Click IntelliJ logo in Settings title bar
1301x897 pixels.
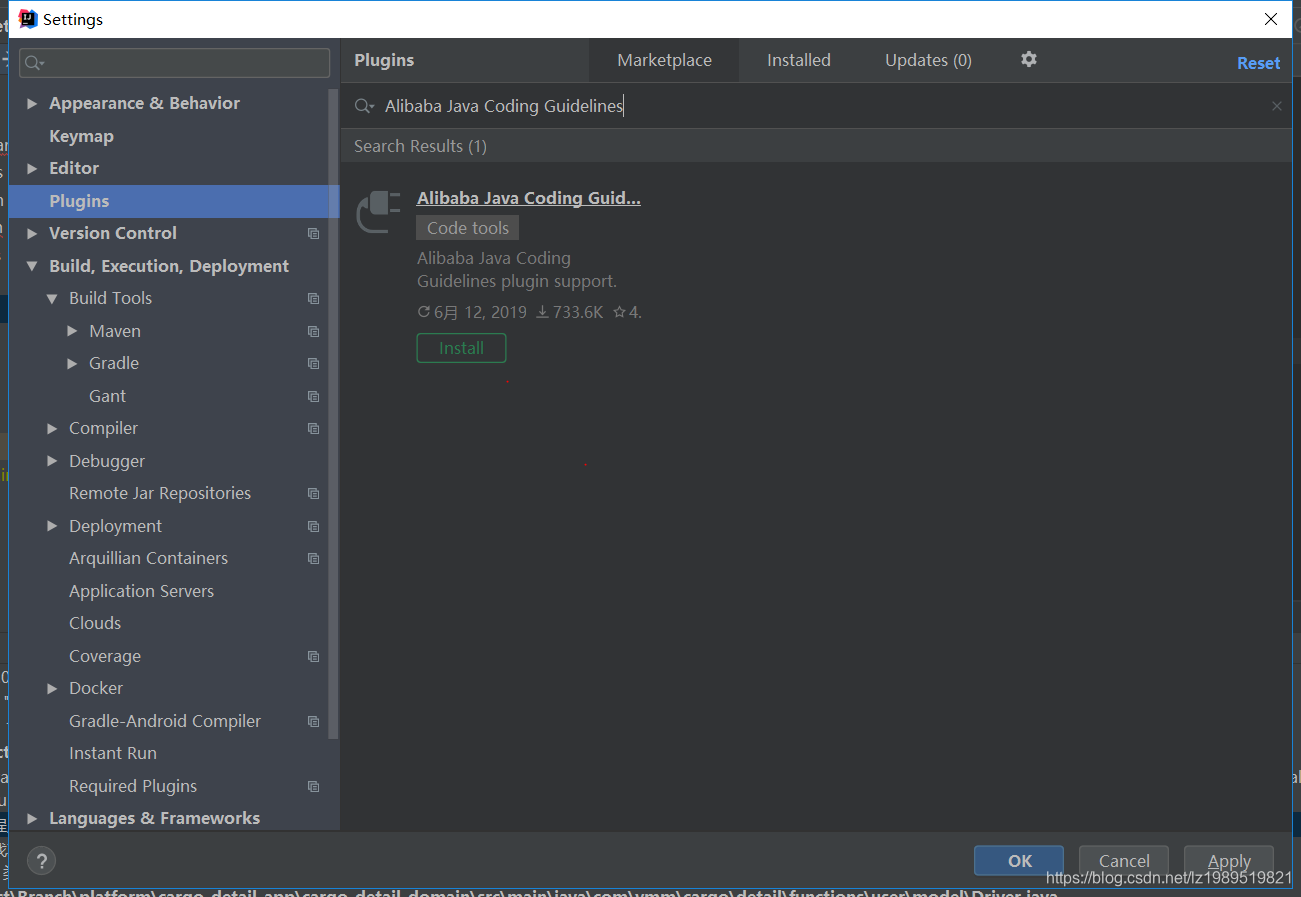click(28, 19)
